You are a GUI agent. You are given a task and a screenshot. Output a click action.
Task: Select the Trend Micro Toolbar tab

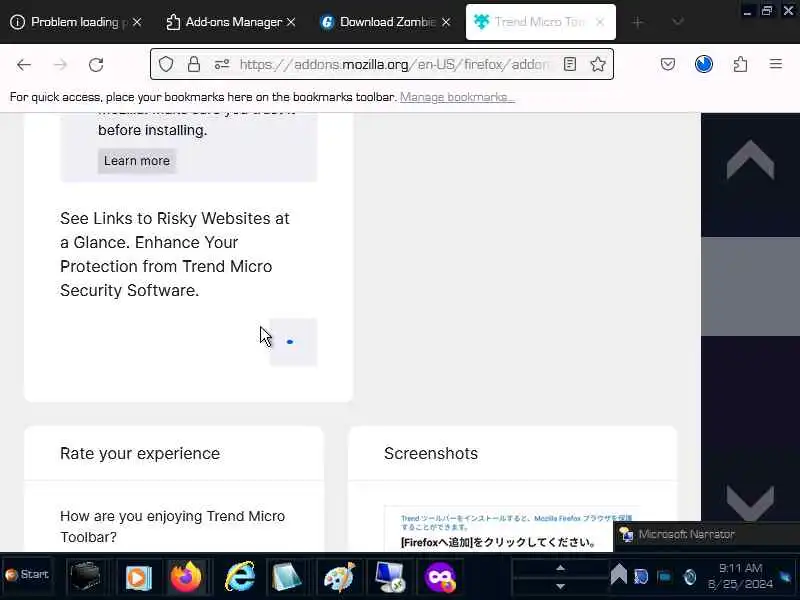[x=540, y=22]
